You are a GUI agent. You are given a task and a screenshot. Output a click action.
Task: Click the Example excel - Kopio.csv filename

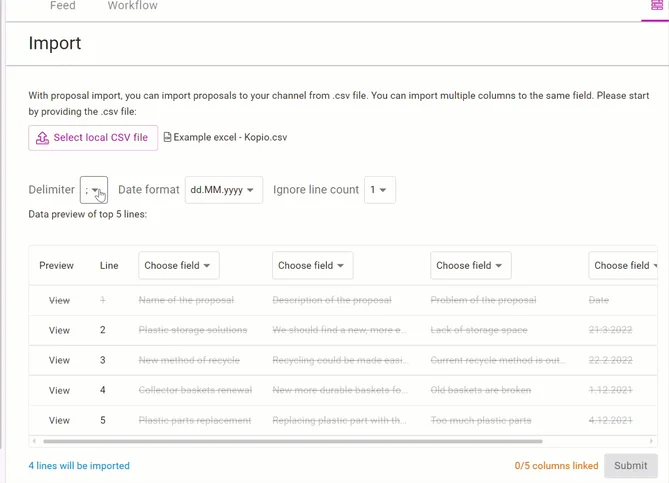tap(230, 137)
